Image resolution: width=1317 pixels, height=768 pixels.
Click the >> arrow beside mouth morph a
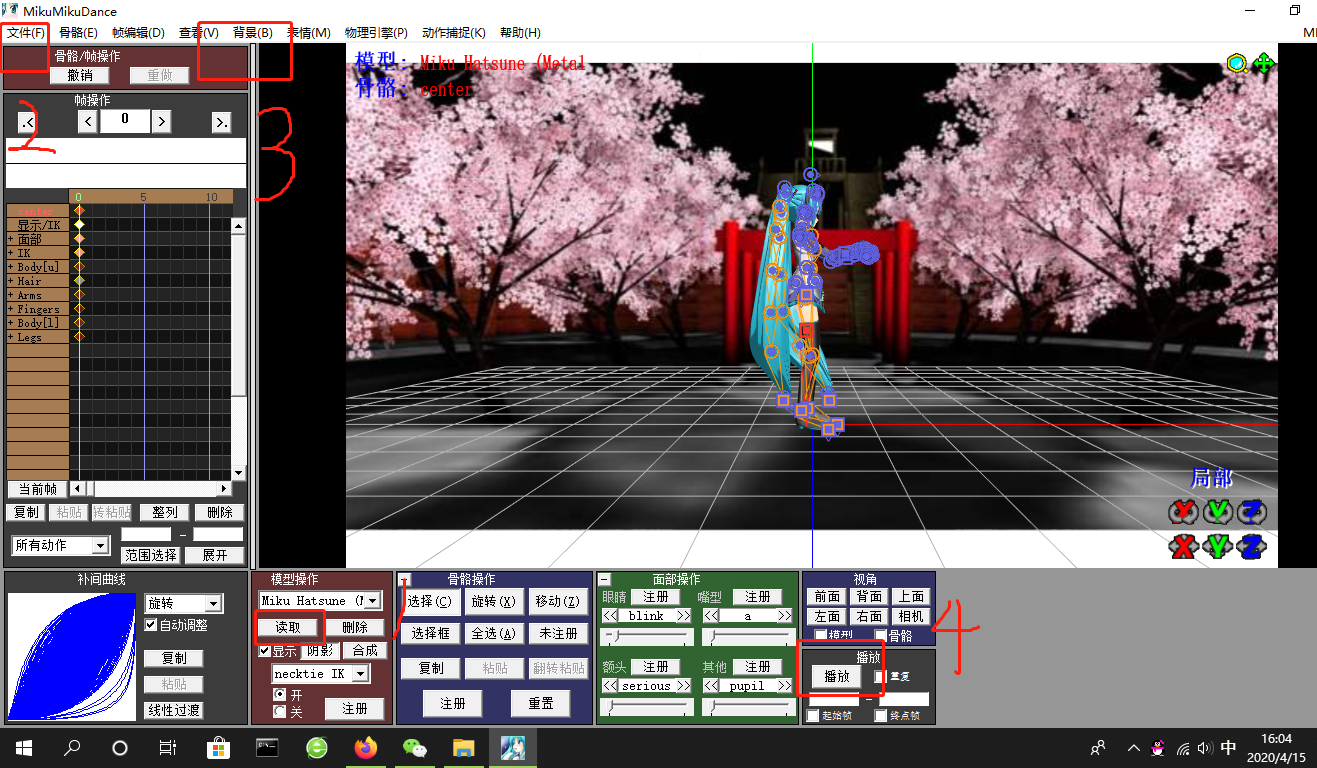pyautogui.click(x=784, y=616)
